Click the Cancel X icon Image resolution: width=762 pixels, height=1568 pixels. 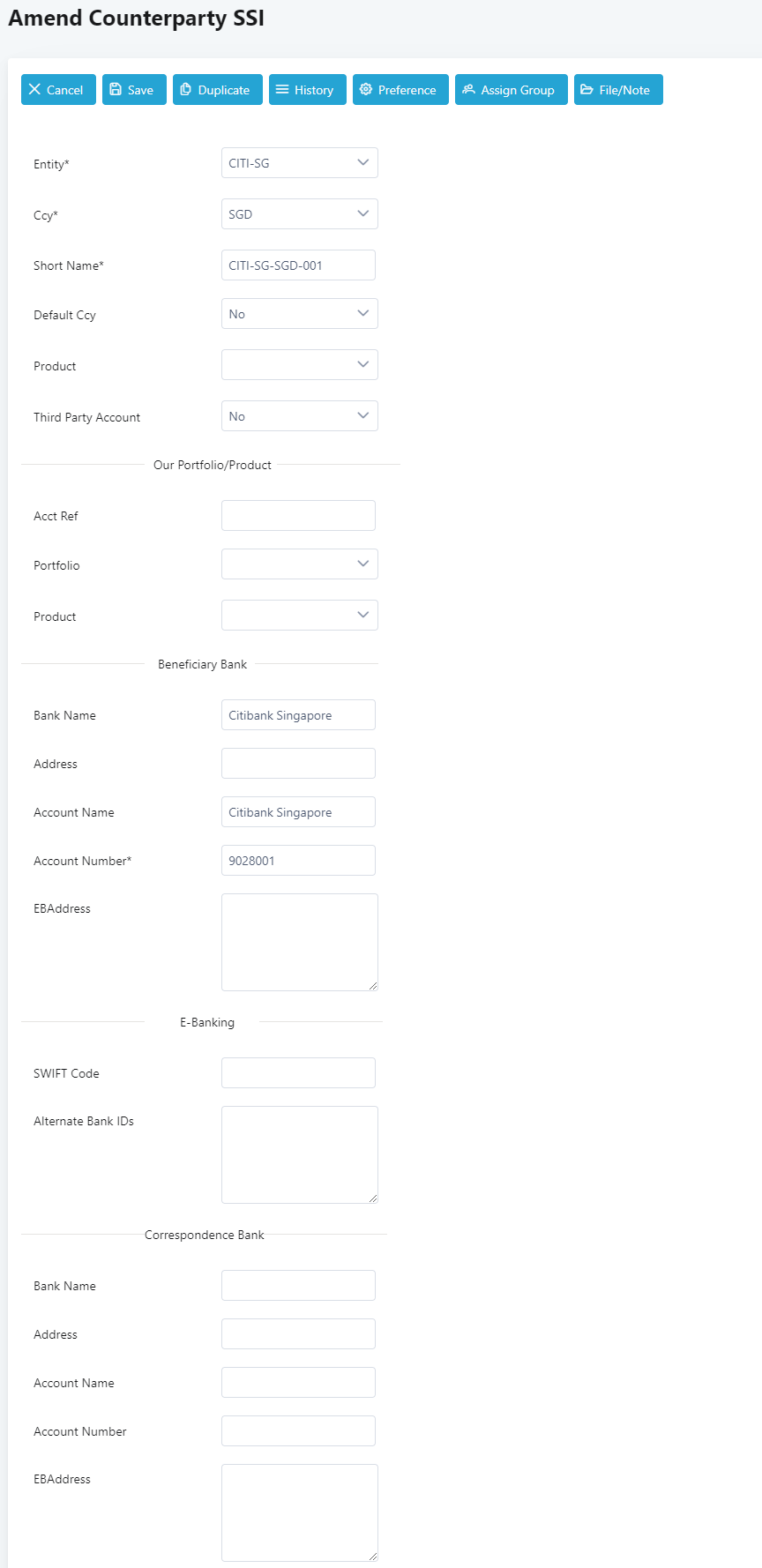[x=34, y=90]
